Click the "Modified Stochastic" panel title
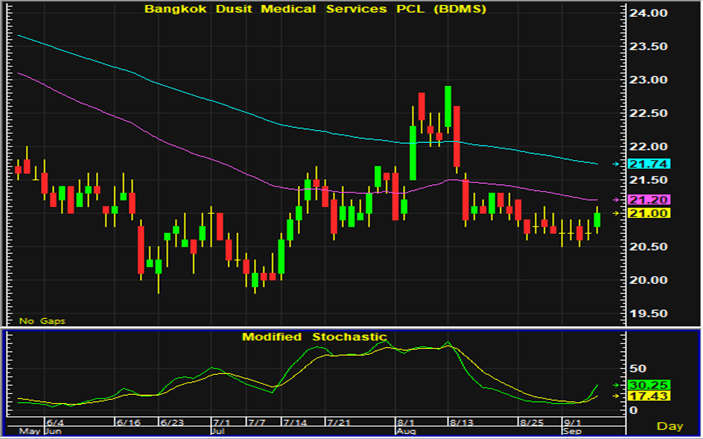The image size is (703, 439). click(x=313, y=337)
